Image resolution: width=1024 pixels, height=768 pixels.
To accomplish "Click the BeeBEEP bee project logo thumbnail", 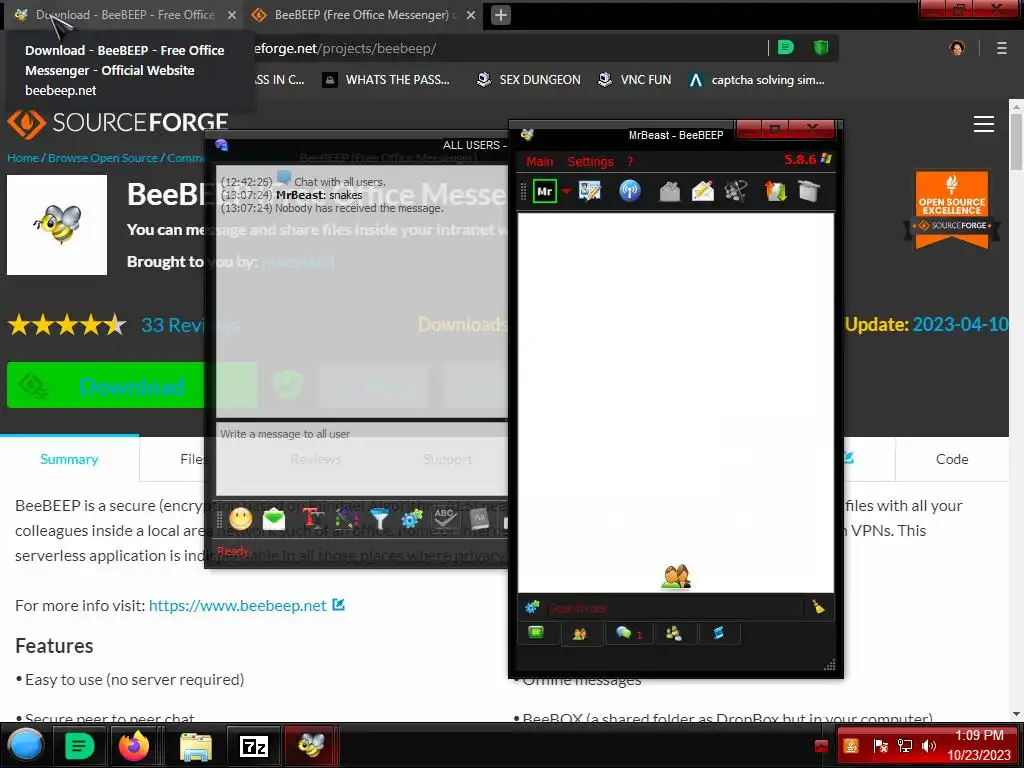I will tap(57, 225).
